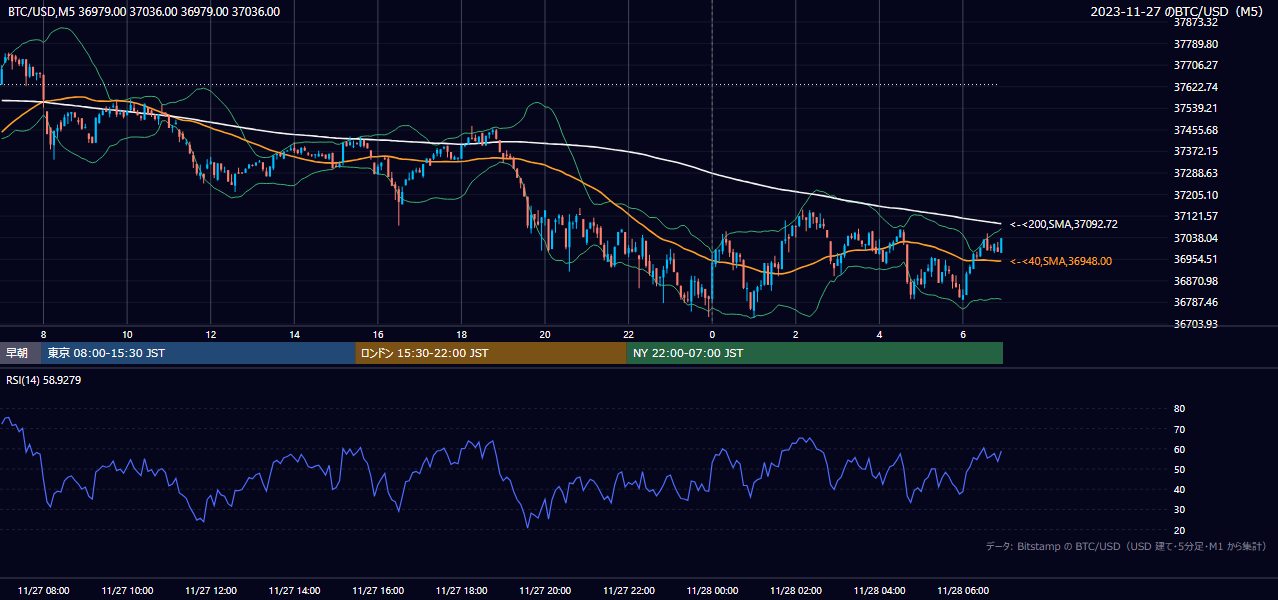The width and height of the screenshot is (1278, 600).
Task: Click price axis value 37789.80
Action: point(1196,44)
